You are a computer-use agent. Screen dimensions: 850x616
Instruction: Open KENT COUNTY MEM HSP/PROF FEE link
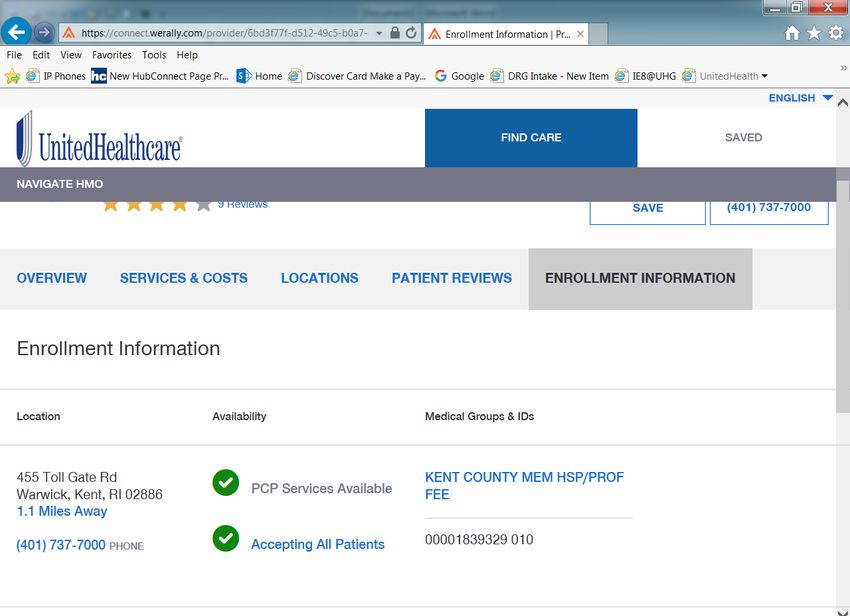pyautogui.click(x=524, y=485)
